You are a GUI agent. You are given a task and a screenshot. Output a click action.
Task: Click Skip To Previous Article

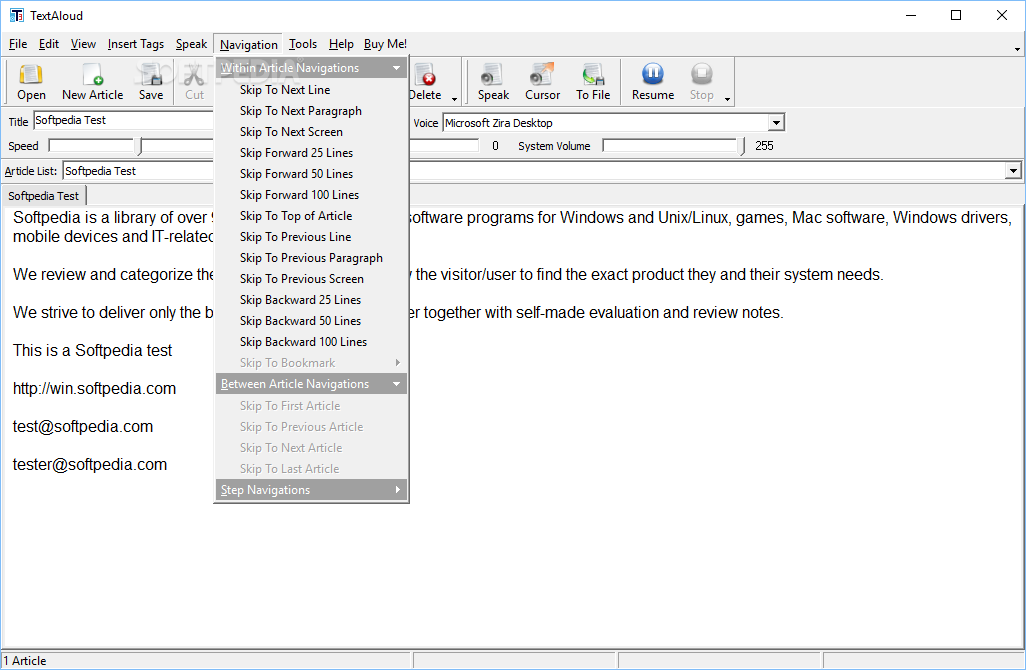click(311, 427)
